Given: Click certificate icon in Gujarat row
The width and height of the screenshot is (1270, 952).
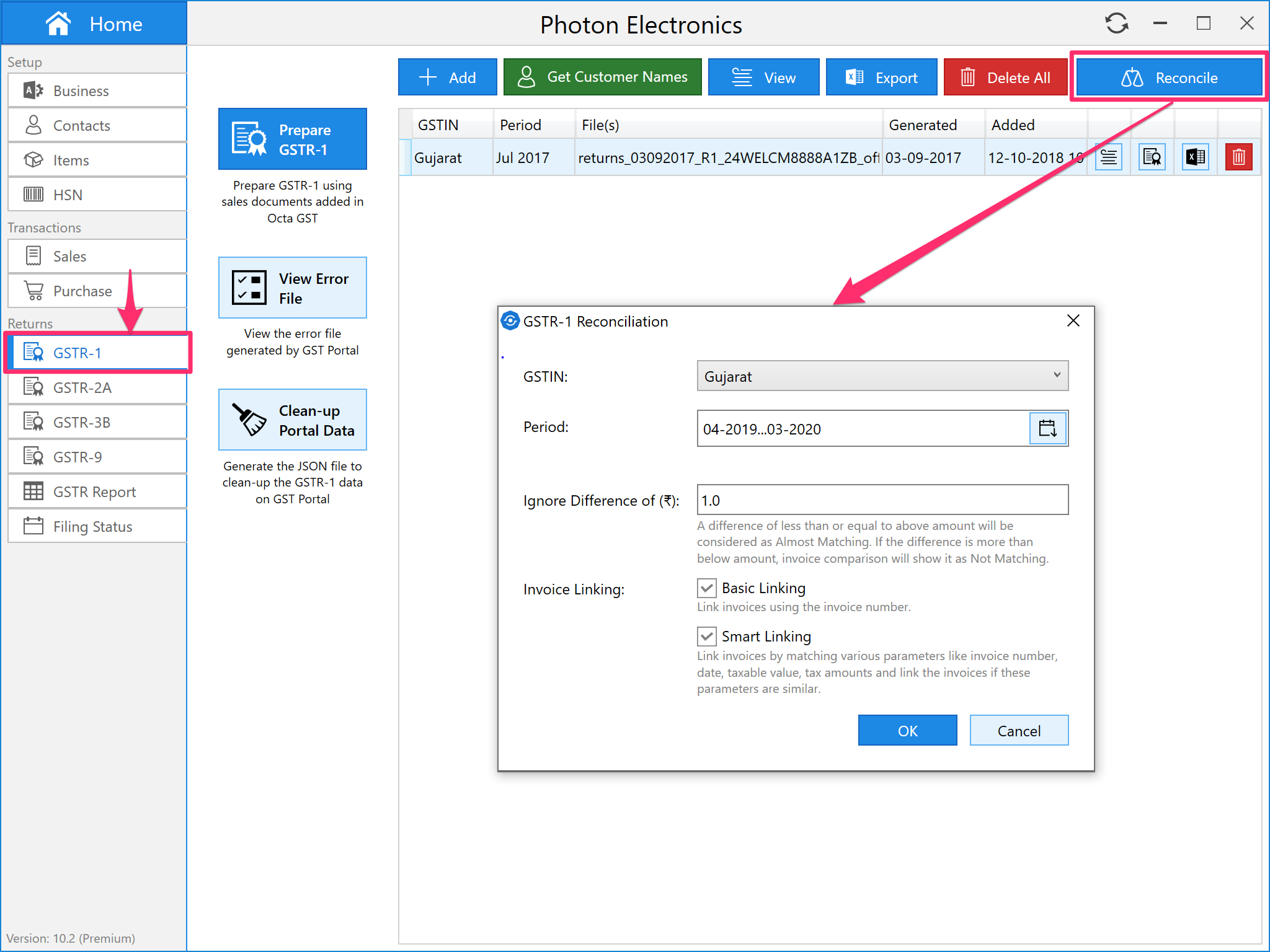Looking at the screenshot, I should coord(1152,157).
